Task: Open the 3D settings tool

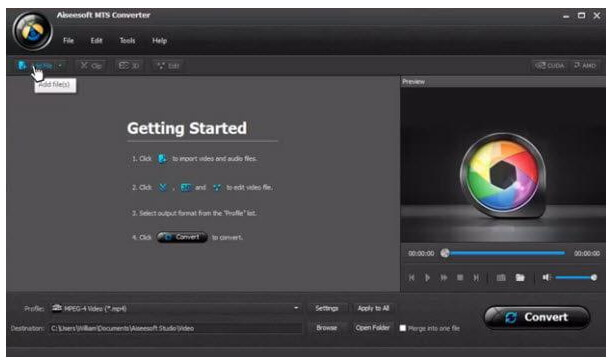Action: coord(129,66)
